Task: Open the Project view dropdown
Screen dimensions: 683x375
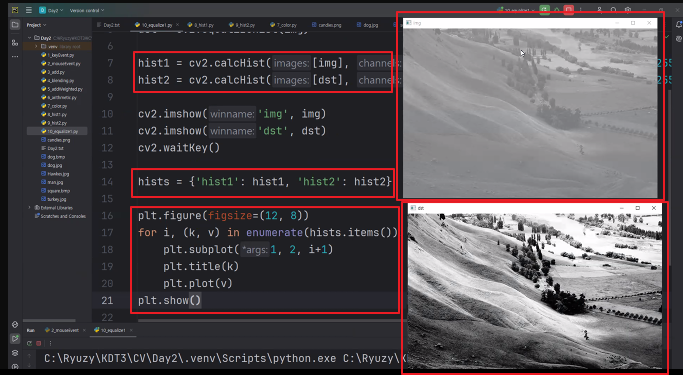Action: [36, 25]
